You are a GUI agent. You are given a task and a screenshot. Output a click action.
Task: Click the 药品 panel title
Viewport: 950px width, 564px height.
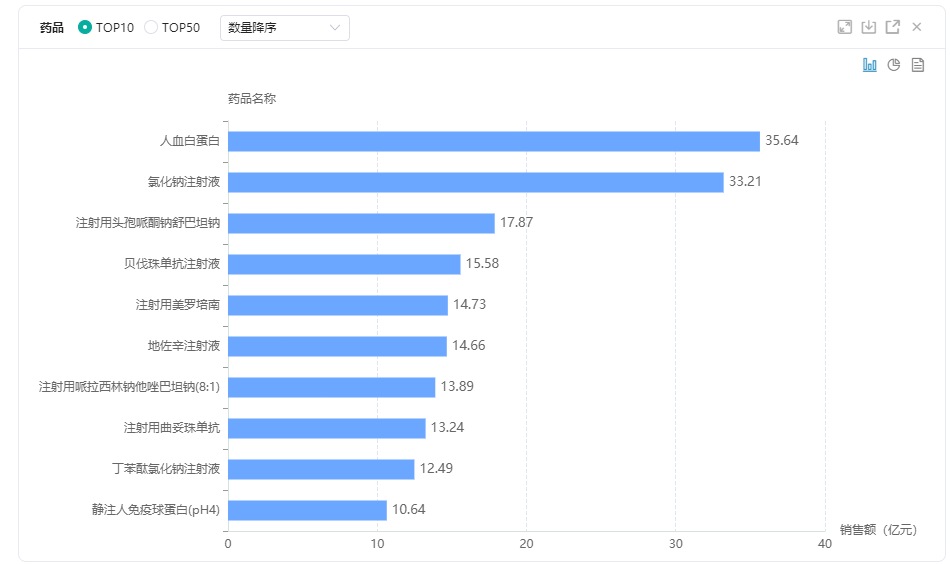(51, 27)
